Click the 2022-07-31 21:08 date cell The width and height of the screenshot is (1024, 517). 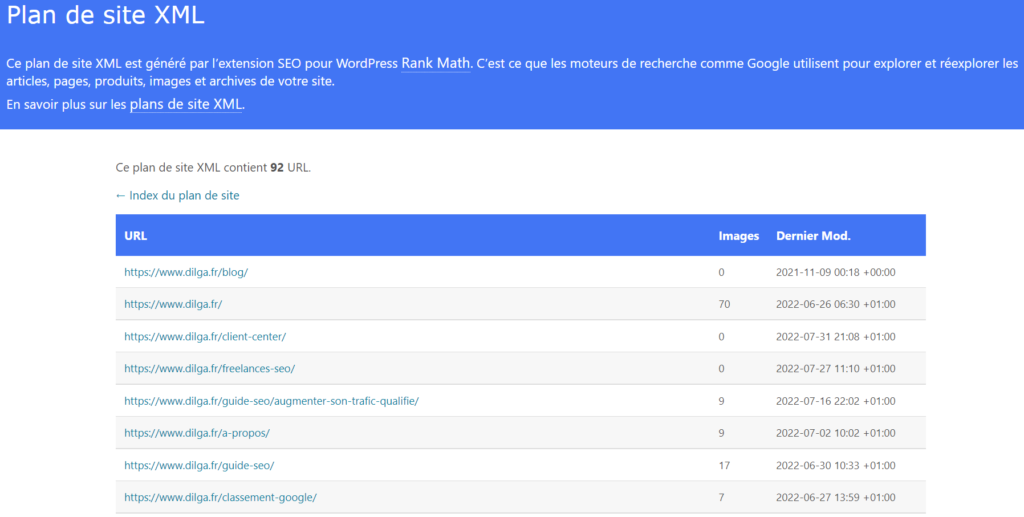pos(835,336)
